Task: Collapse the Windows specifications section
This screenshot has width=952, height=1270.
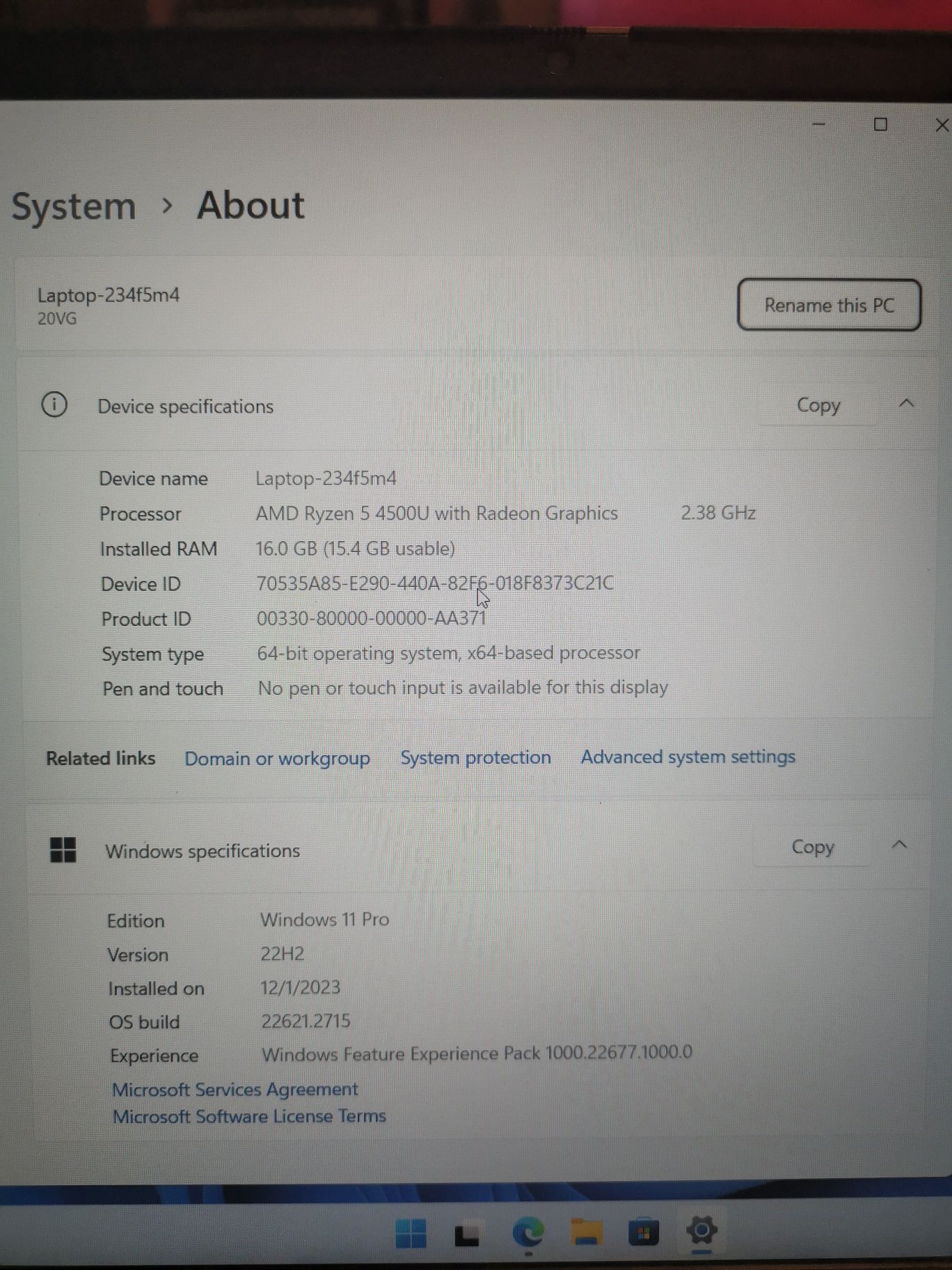Action: (899, 845)
